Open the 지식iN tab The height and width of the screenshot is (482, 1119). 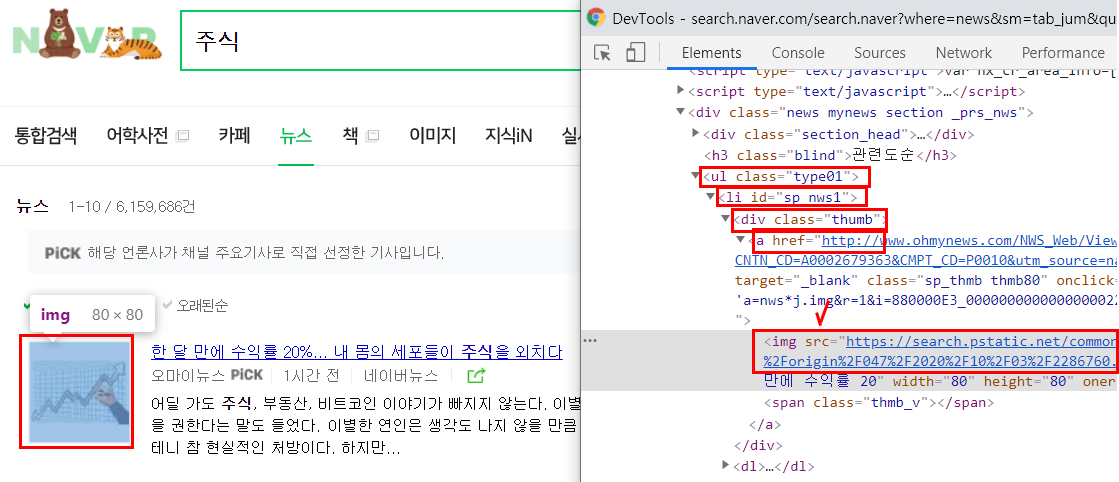[509, 135]
